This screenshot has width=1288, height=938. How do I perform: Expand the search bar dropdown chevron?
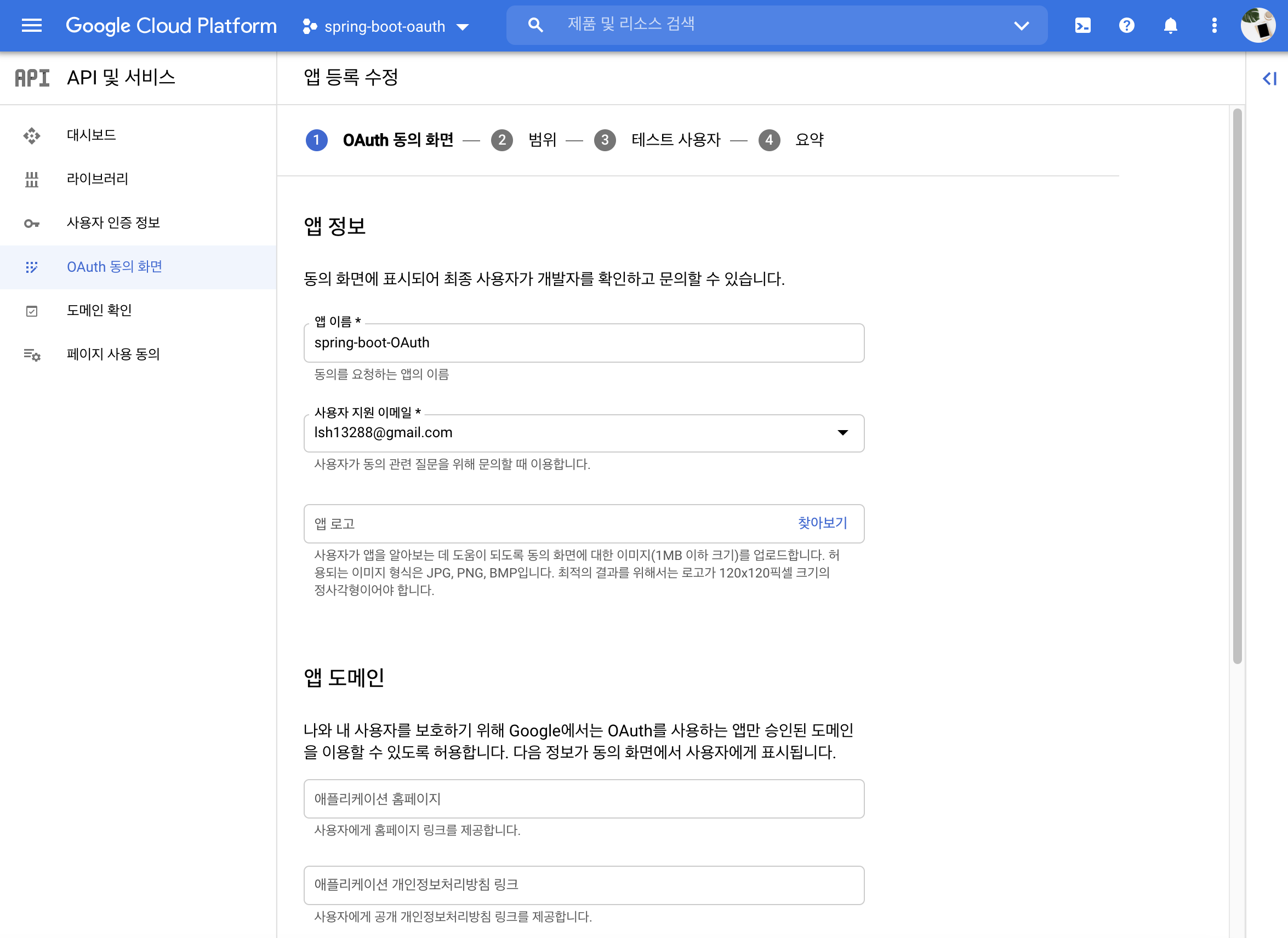tap(1021, 26)
